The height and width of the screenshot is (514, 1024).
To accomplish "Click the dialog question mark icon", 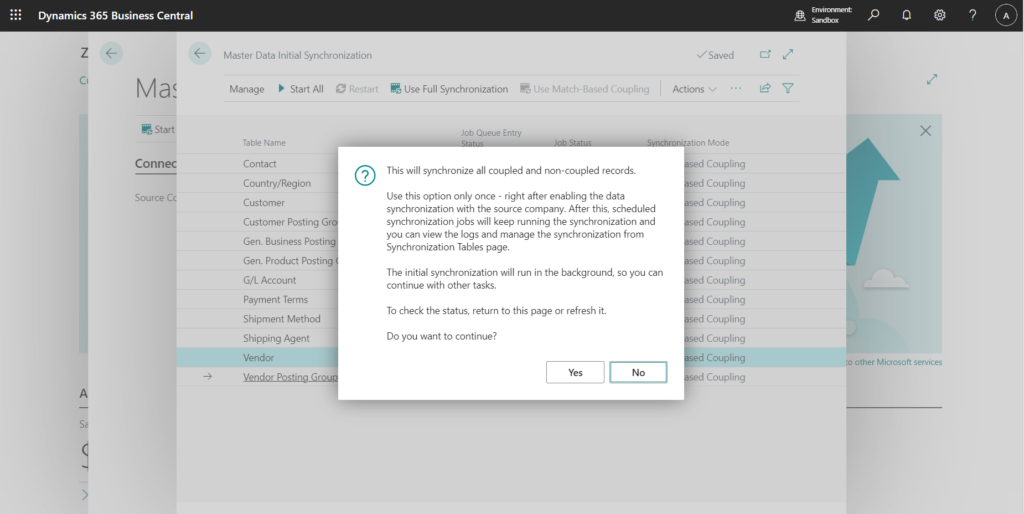I will (x=365, y=175).
